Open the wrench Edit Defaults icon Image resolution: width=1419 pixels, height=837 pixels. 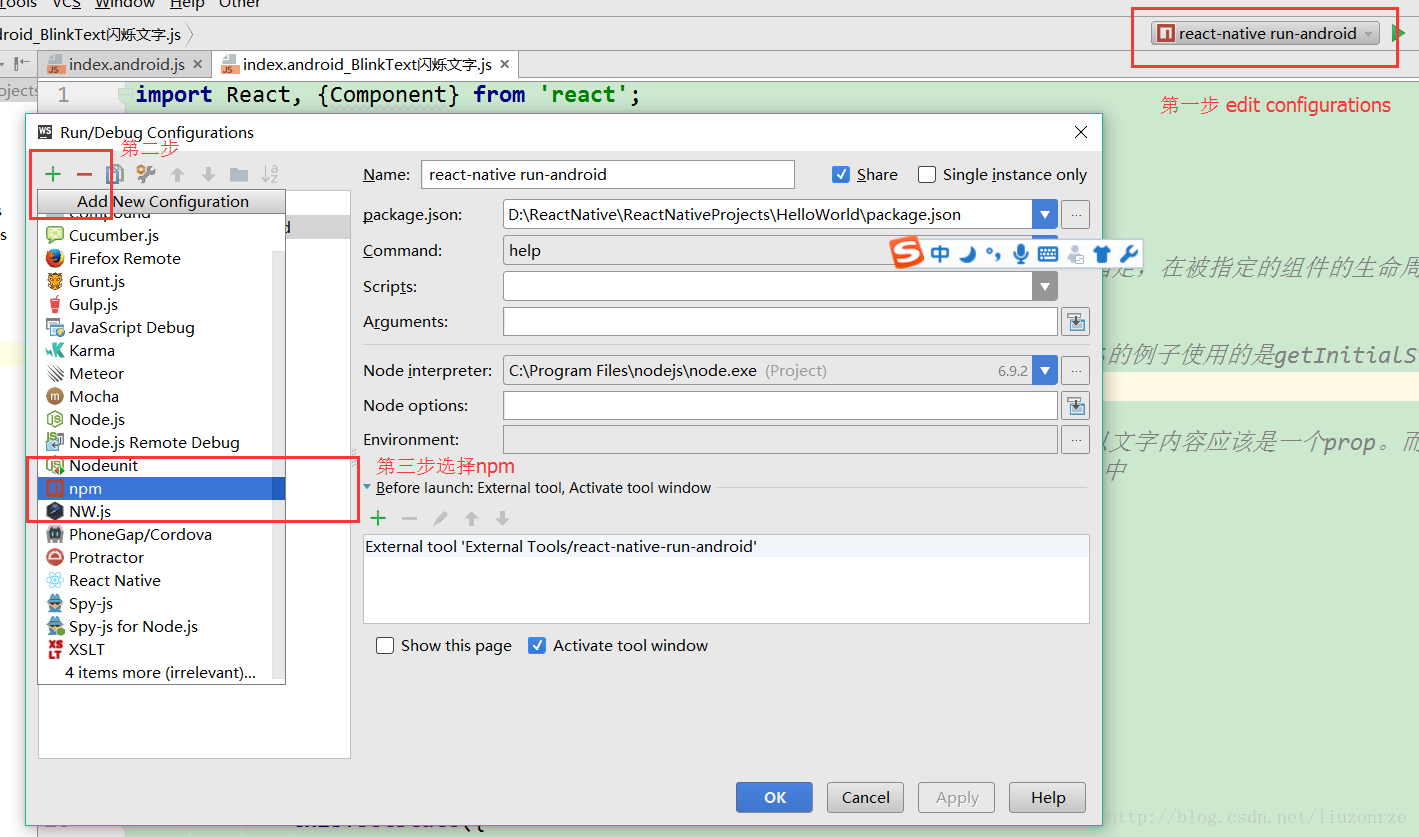click(x=146, y=174)
